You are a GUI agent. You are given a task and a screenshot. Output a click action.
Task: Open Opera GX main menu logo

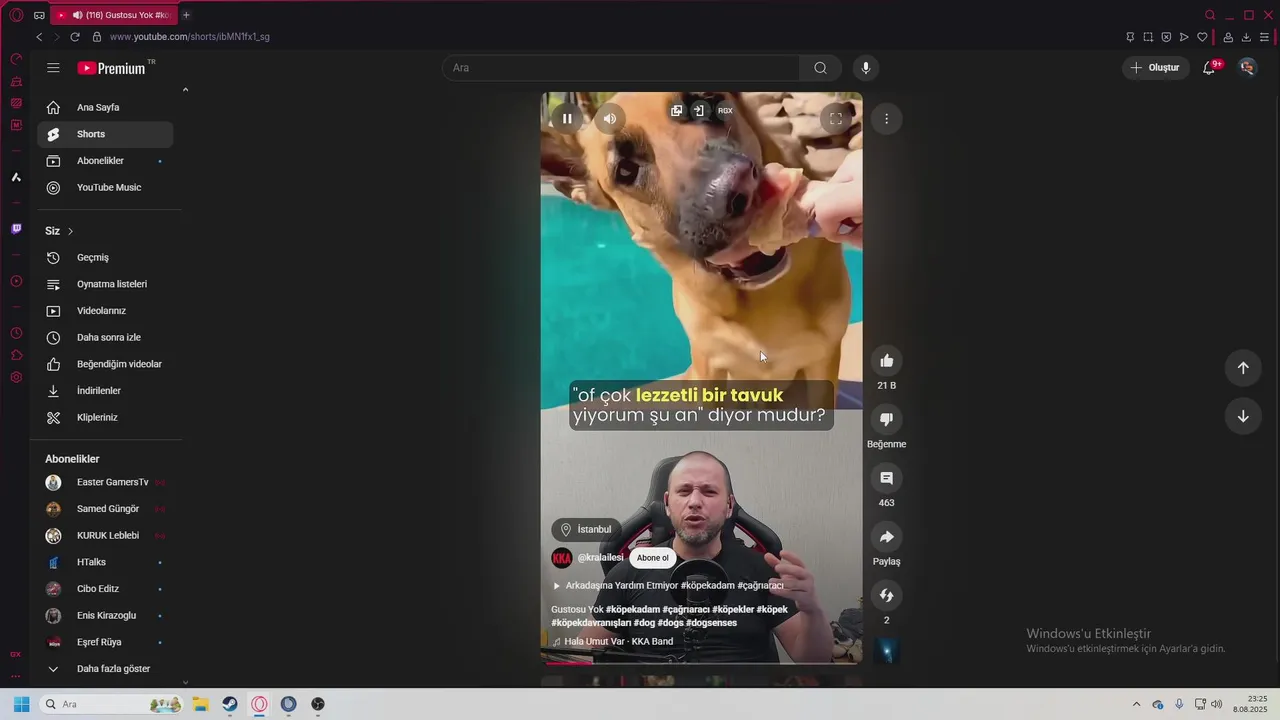16,15
